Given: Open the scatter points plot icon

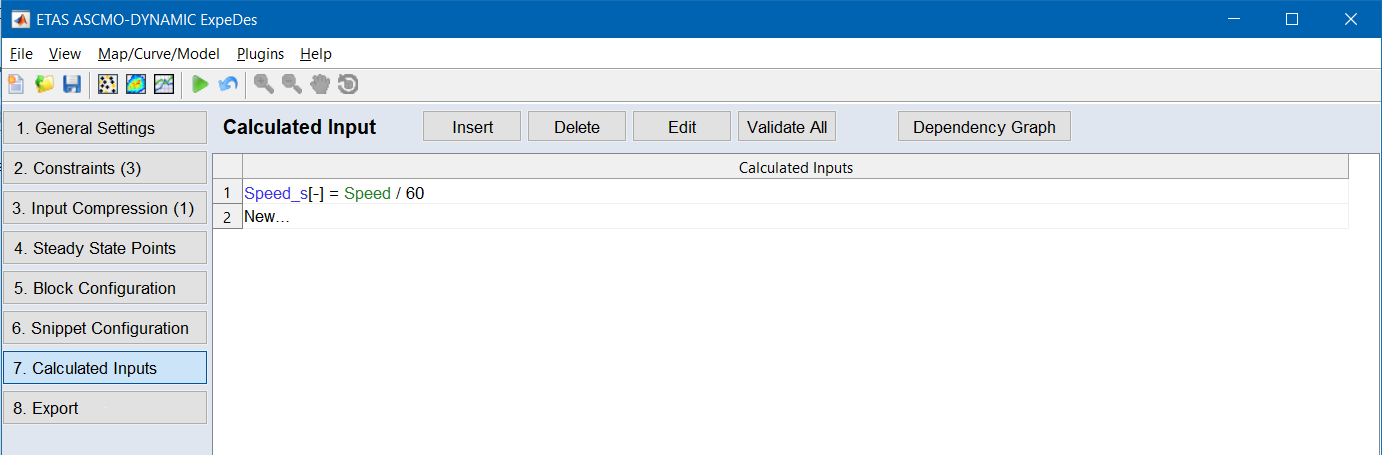Looking at the screenshot, I should point(108,85).
